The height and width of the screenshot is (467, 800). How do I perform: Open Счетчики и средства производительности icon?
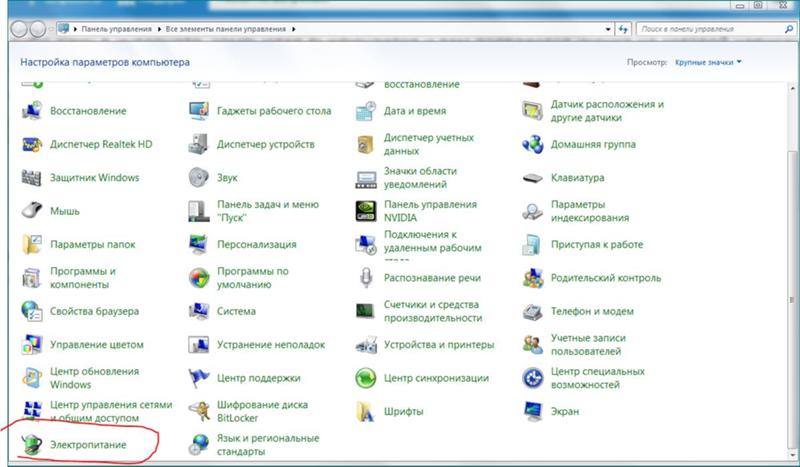[365, 311]
